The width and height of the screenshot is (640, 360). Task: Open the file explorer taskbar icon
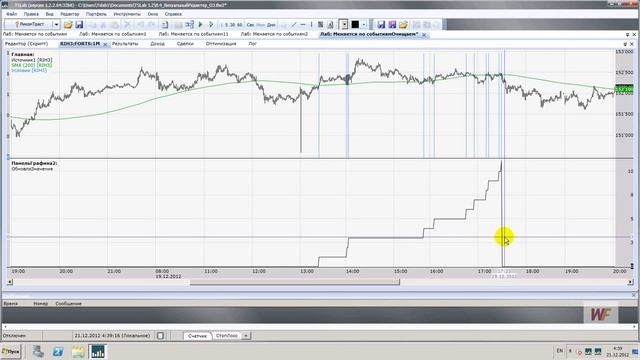(x=78, y=351)
